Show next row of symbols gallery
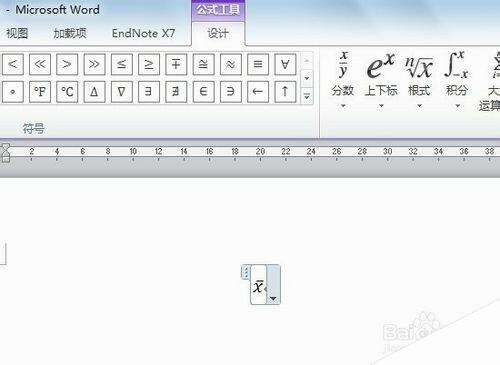Viewport: 500px width, 365px height. pyautogui.click(x=307, y=78)
